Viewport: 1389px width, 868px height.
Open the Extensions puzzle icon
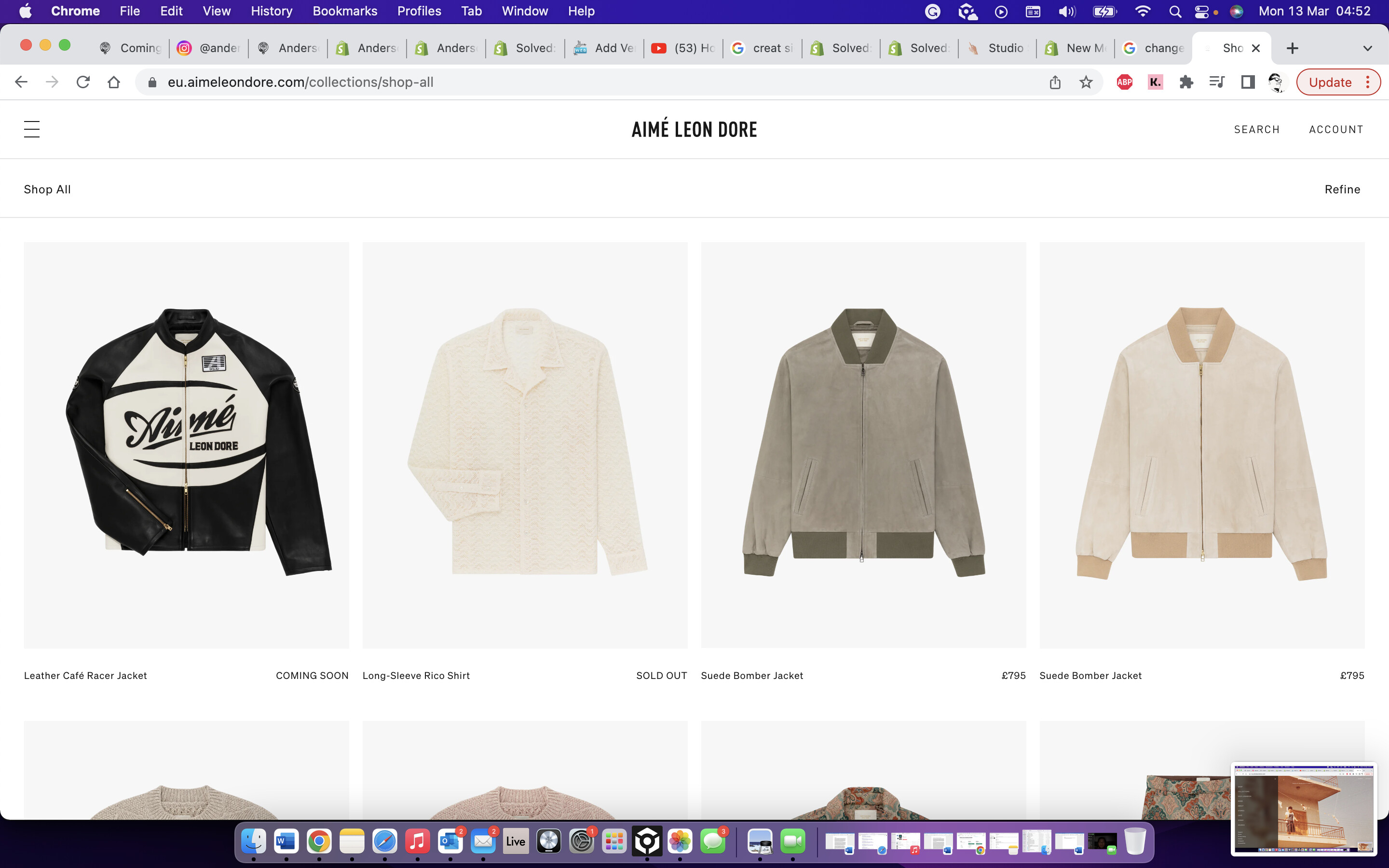1186,82
